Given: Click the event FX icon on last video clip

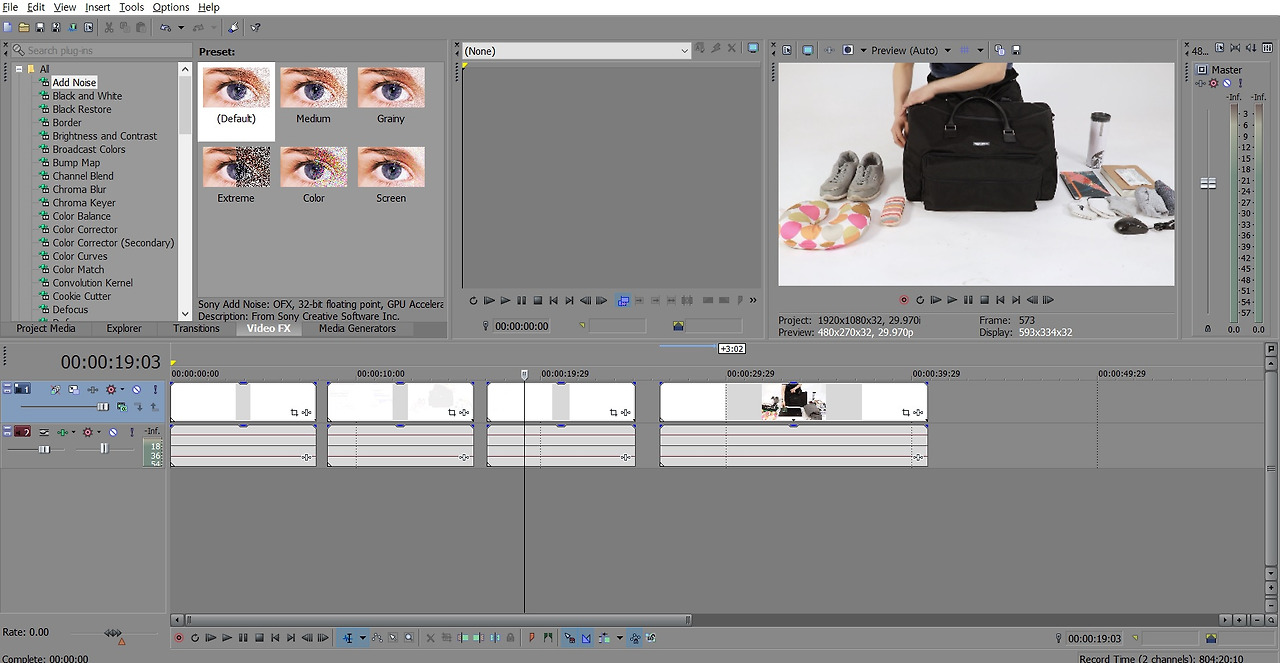Looking at the screenshot, I should 918,412.
